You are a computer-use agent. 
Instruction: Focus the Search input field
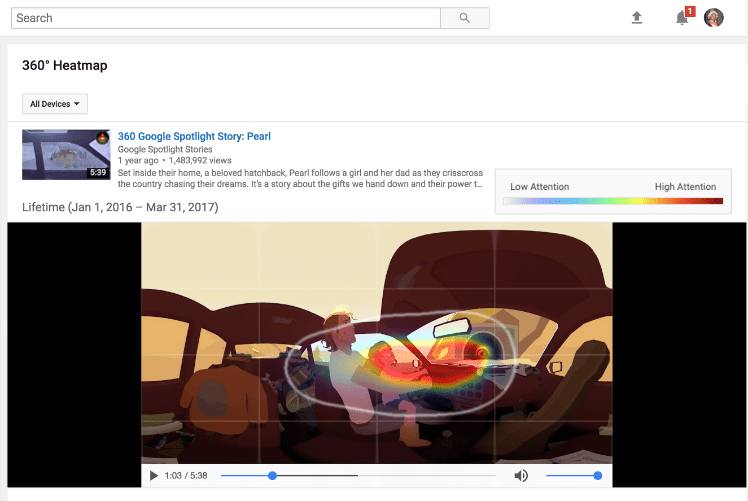(x=226, y=18)
